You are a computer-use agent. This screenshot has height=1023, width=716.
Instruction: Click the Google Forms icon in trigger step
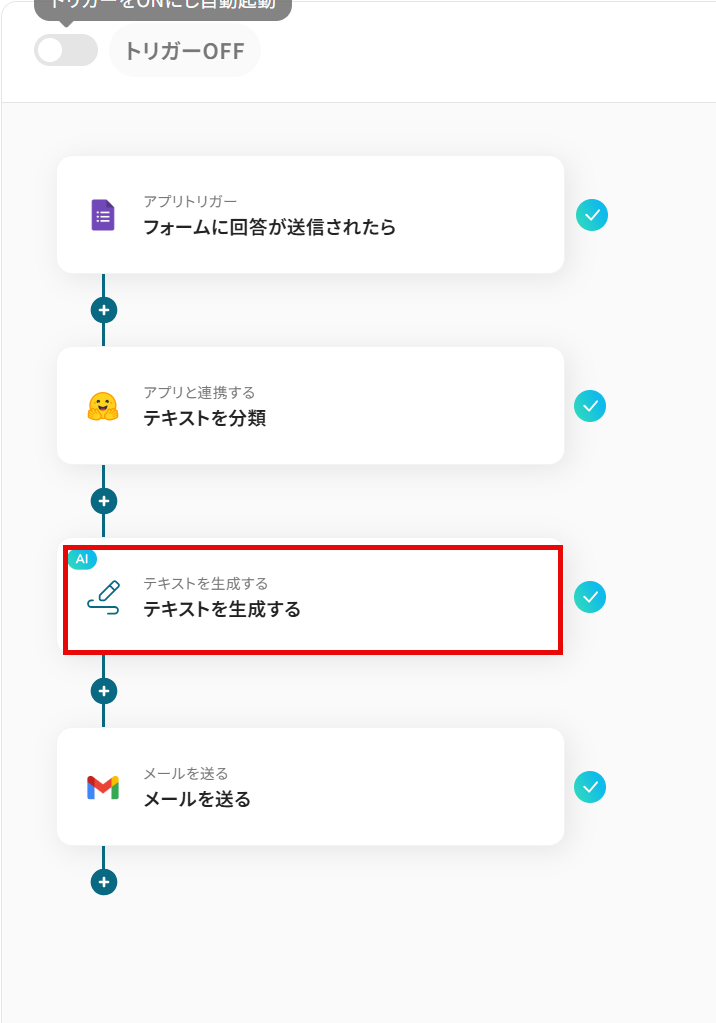103,215
